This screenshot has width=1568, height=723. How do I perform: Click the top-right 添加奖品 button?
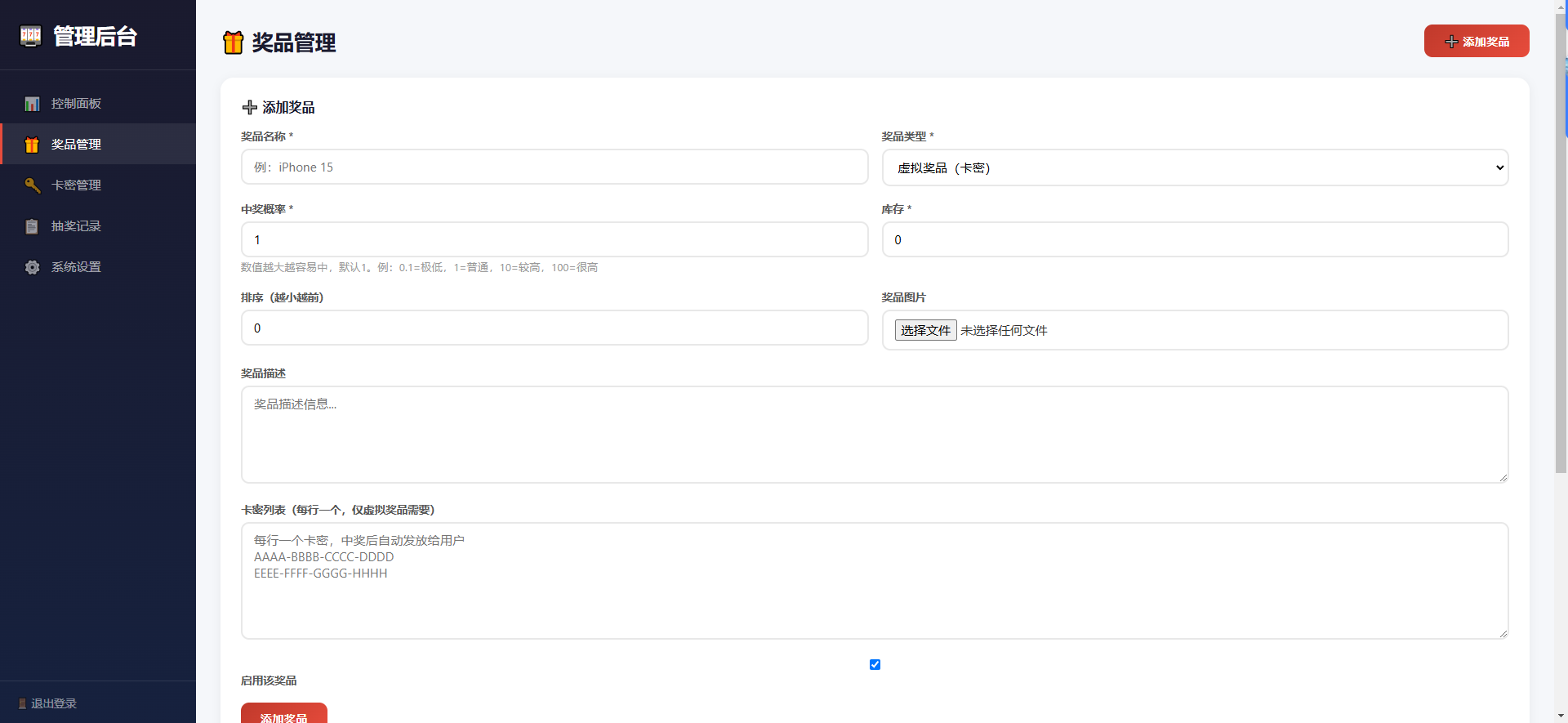point(1476,42)
